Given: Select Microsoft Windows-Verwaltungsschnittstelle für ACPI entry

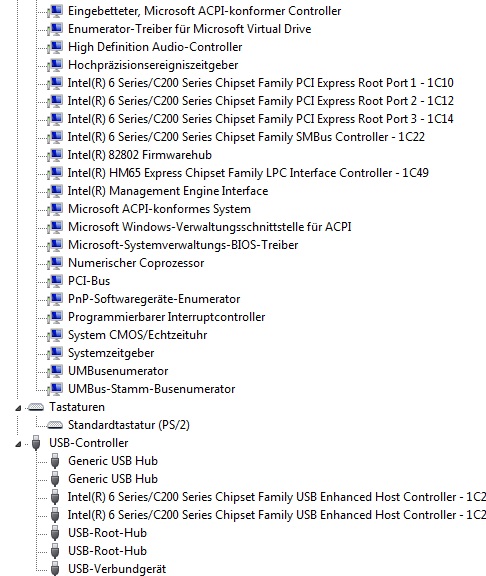Looking at the screenshot, I should tap(210, 227).
